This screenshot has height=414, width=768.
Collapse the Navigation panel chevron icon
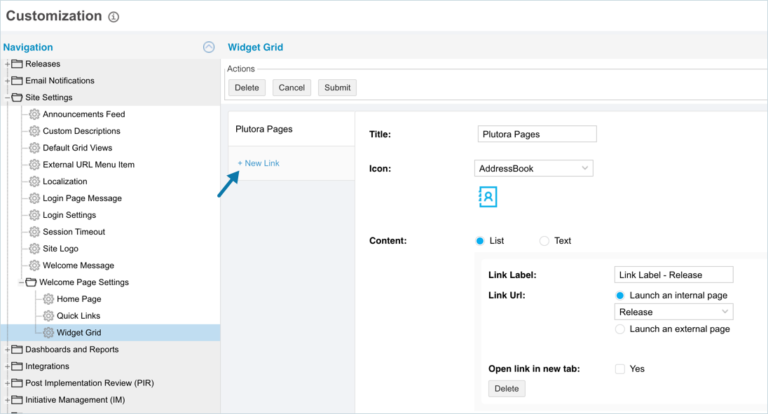(x=208, y=47)
